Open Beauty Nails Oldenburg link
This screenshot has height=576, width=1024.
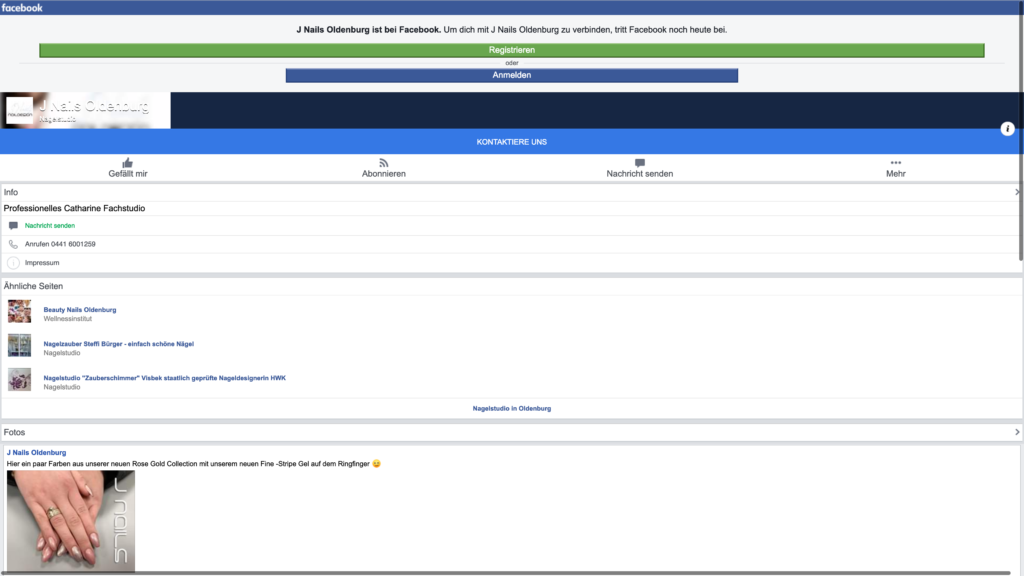(x=80, y=310)
